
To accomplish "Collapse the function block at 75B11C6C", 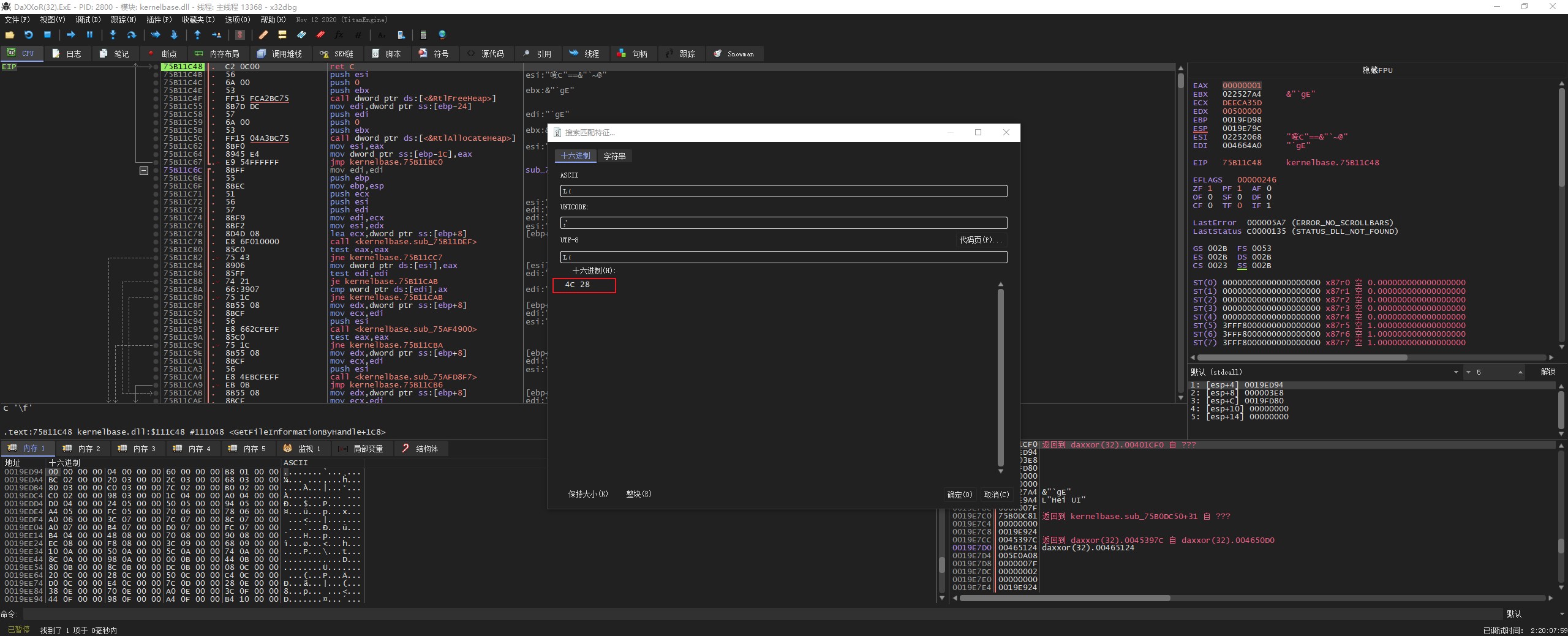I will point(144,171).
